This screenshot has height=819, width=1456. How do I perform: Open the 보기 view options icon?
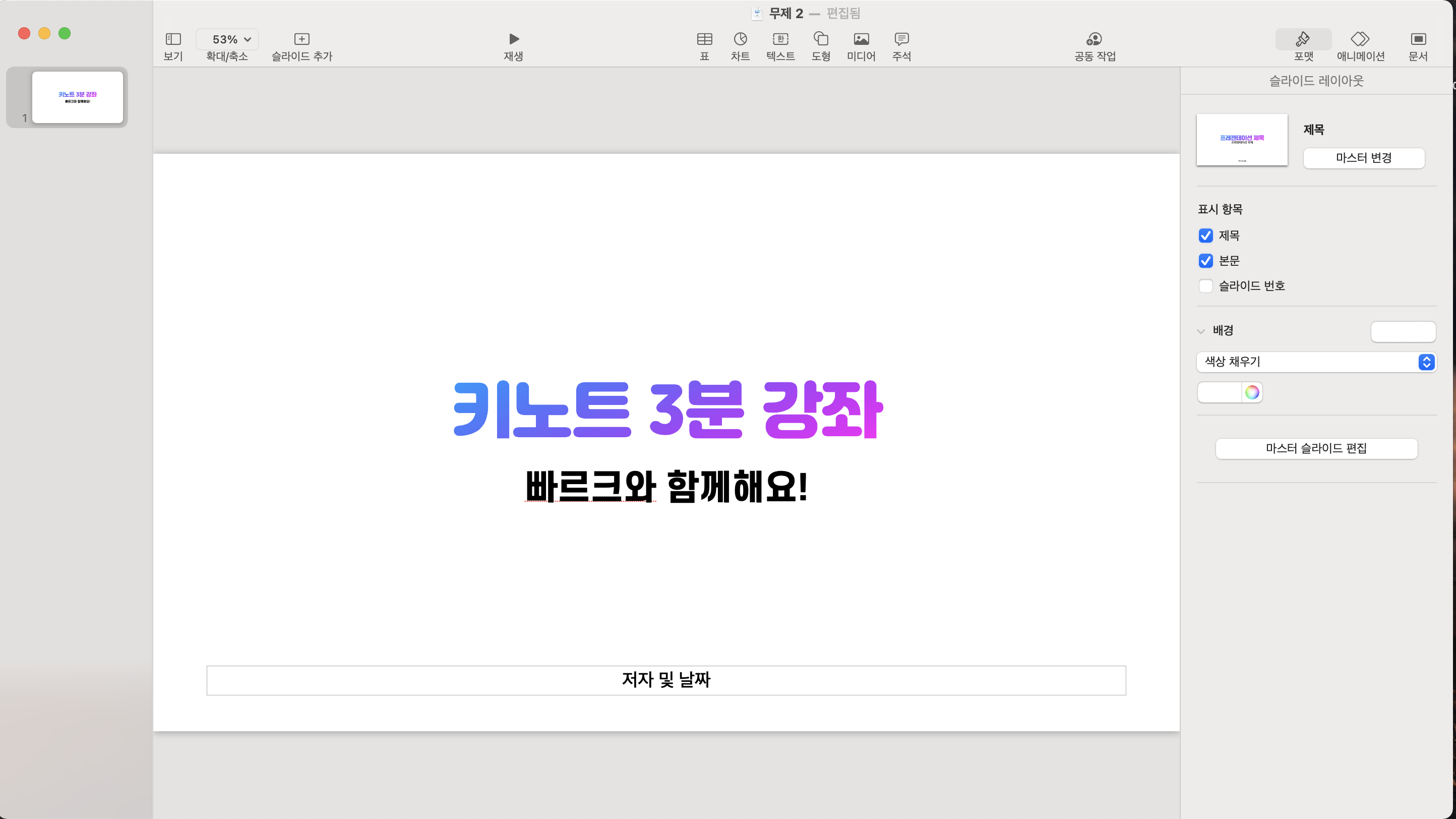[173, 39]
